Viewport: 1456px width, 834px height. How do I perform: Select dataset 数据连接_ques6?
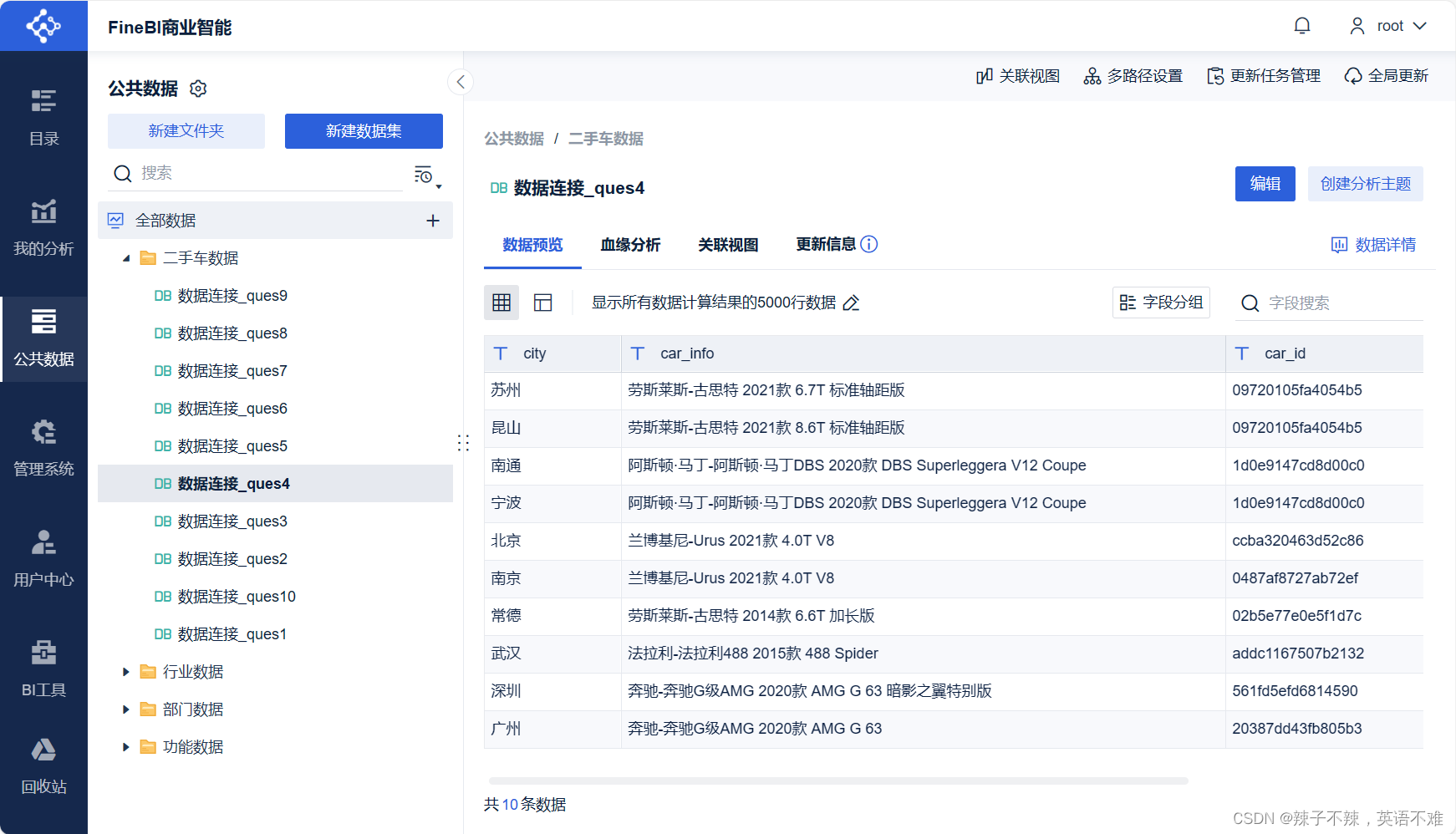click(x=275, y=409)
